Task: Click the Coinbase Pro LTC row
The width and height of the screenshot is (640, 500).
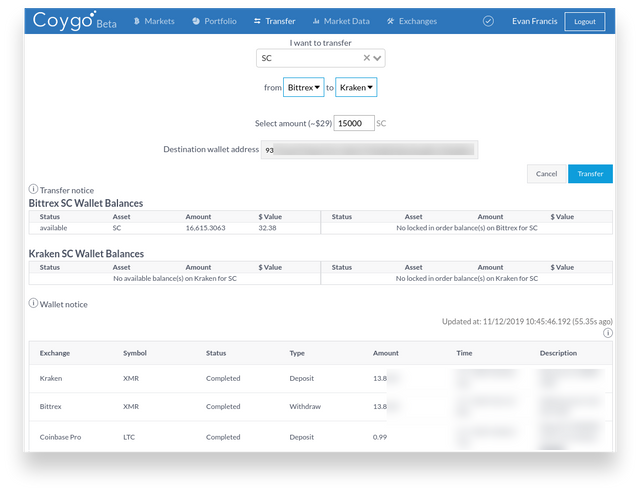Action: pos(320,436)
